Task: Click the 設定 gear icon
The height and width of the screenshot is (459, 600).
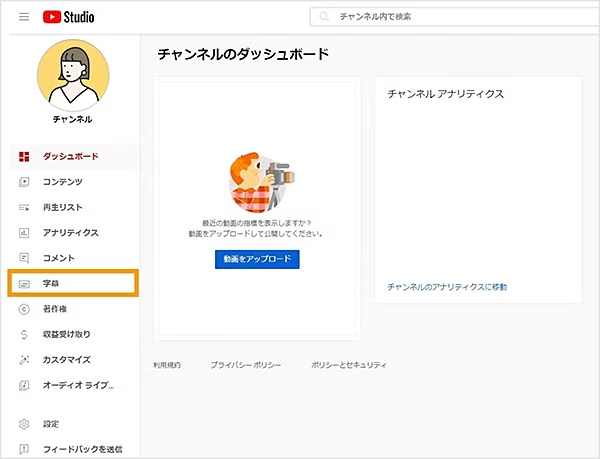Action: [24, 424]
